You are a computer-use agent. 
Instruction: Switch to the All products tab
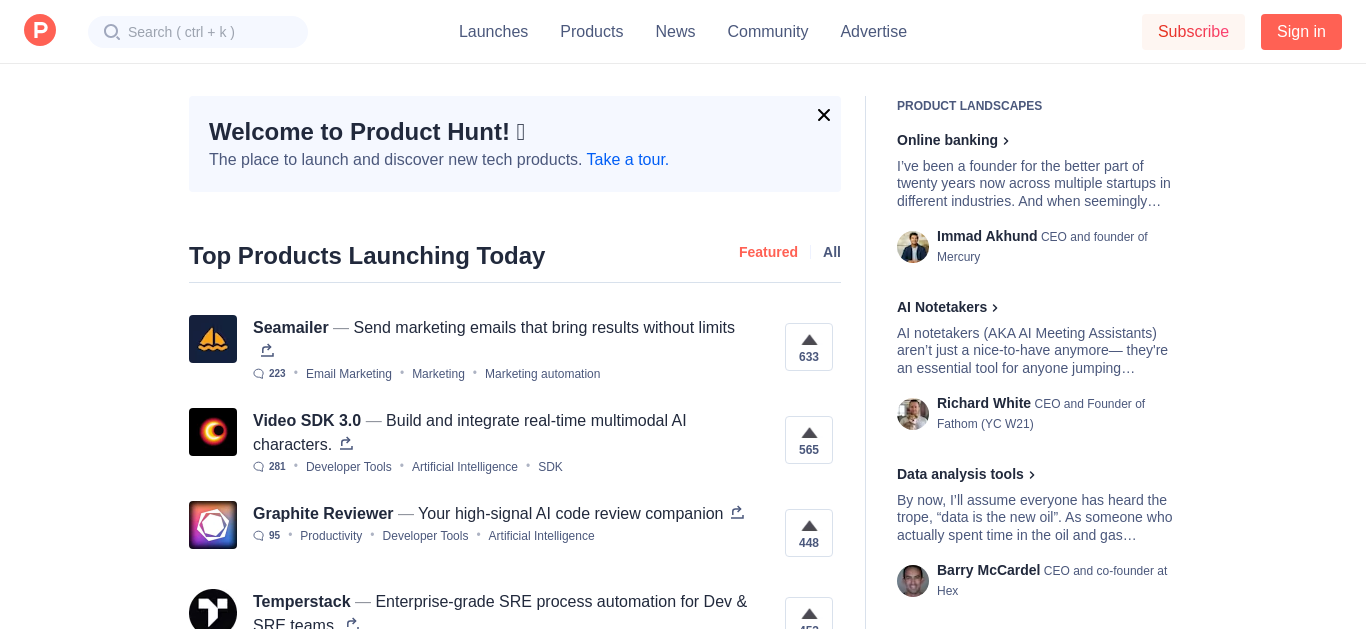(832, 252)
